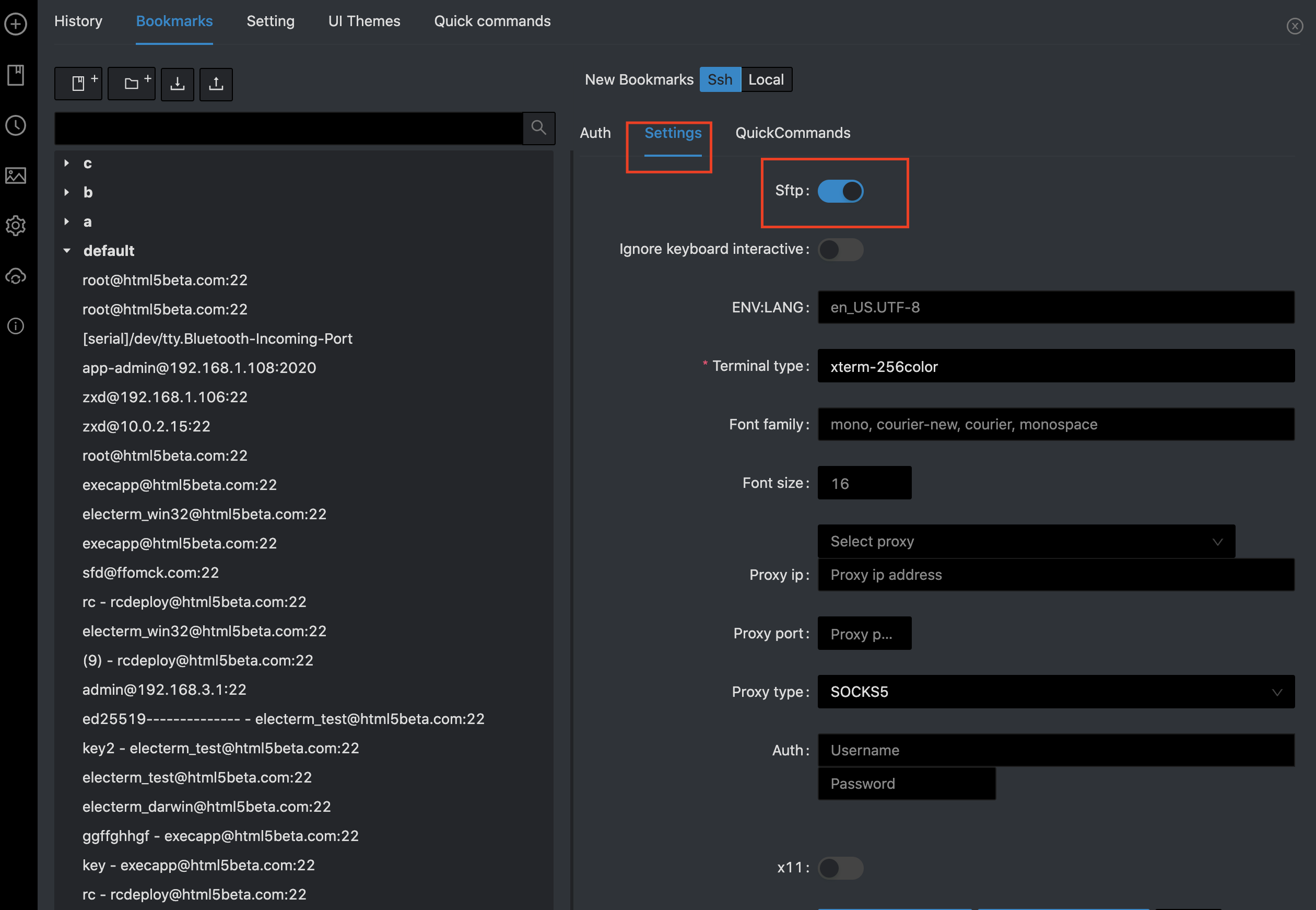
Task: Click the Font family input field
Action: coord(1055,424)
